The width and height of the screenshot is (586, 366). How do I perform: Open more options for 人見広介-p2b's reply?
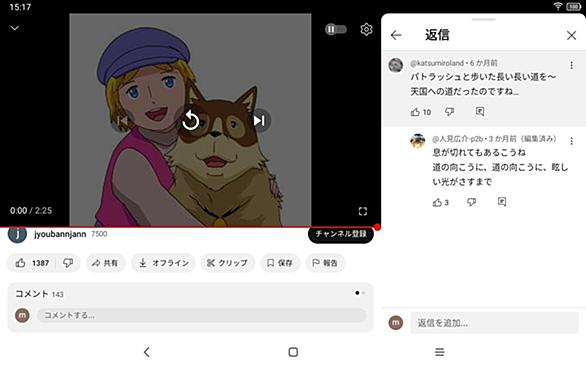point(571,141)
